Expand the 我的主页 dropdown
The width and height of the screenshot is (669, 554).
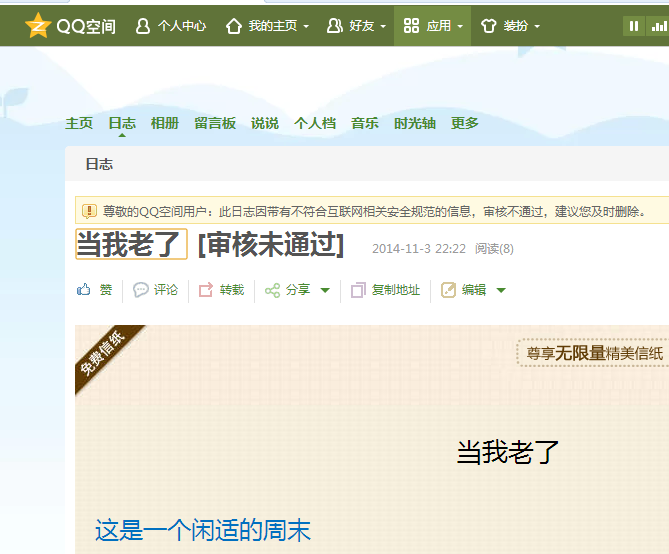tap(266, 26)
